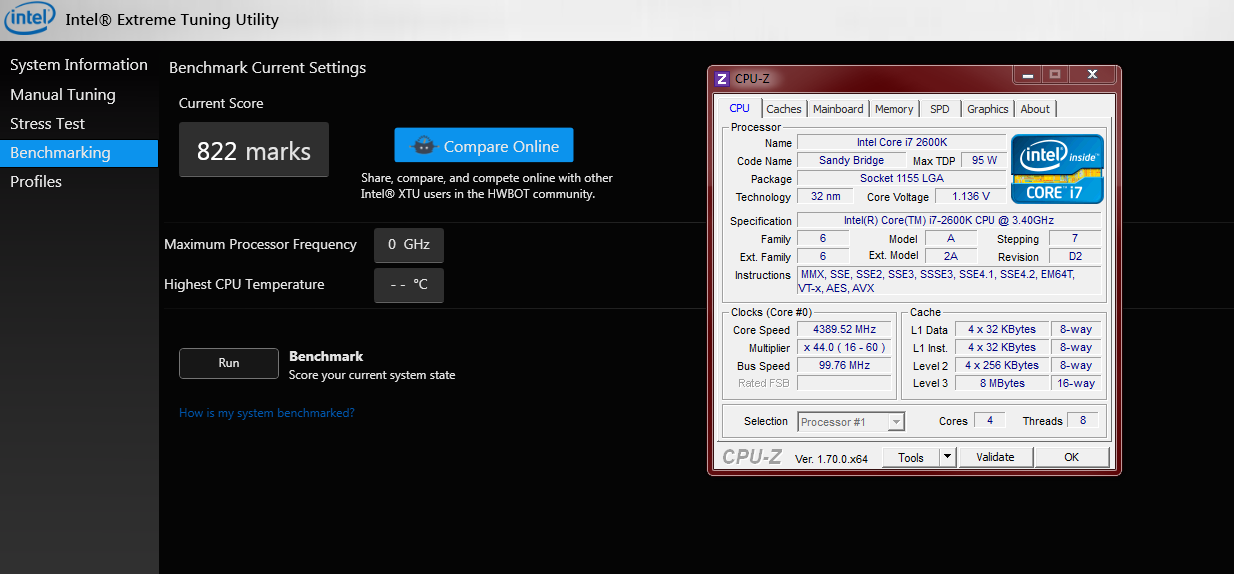Click the '4389.52 MHz' core speed value

(844, 330)
